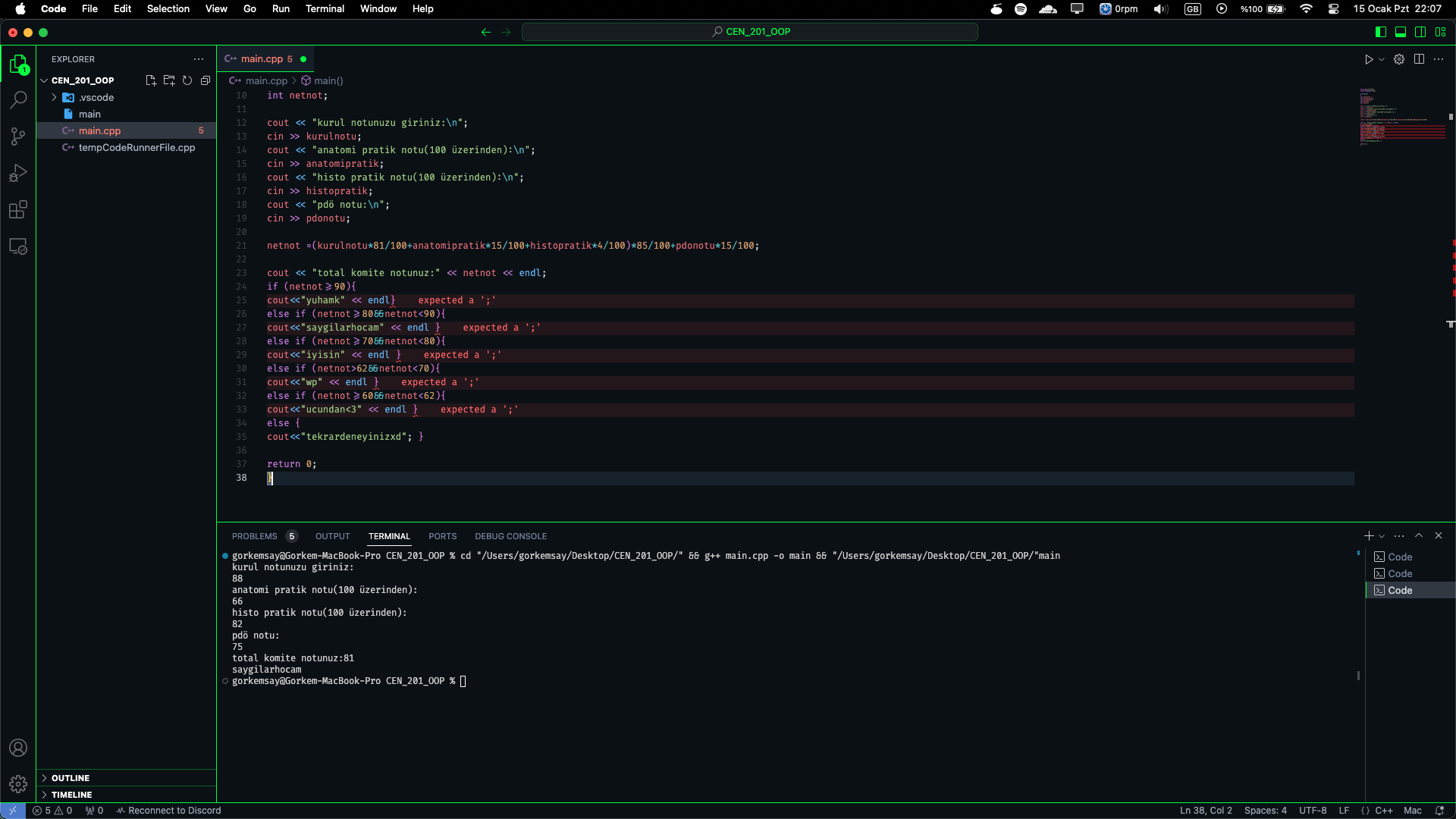Screen dimensions: 1456x819
Task: Toggle the bottom panel layout button
Action: pos(1401,32)
